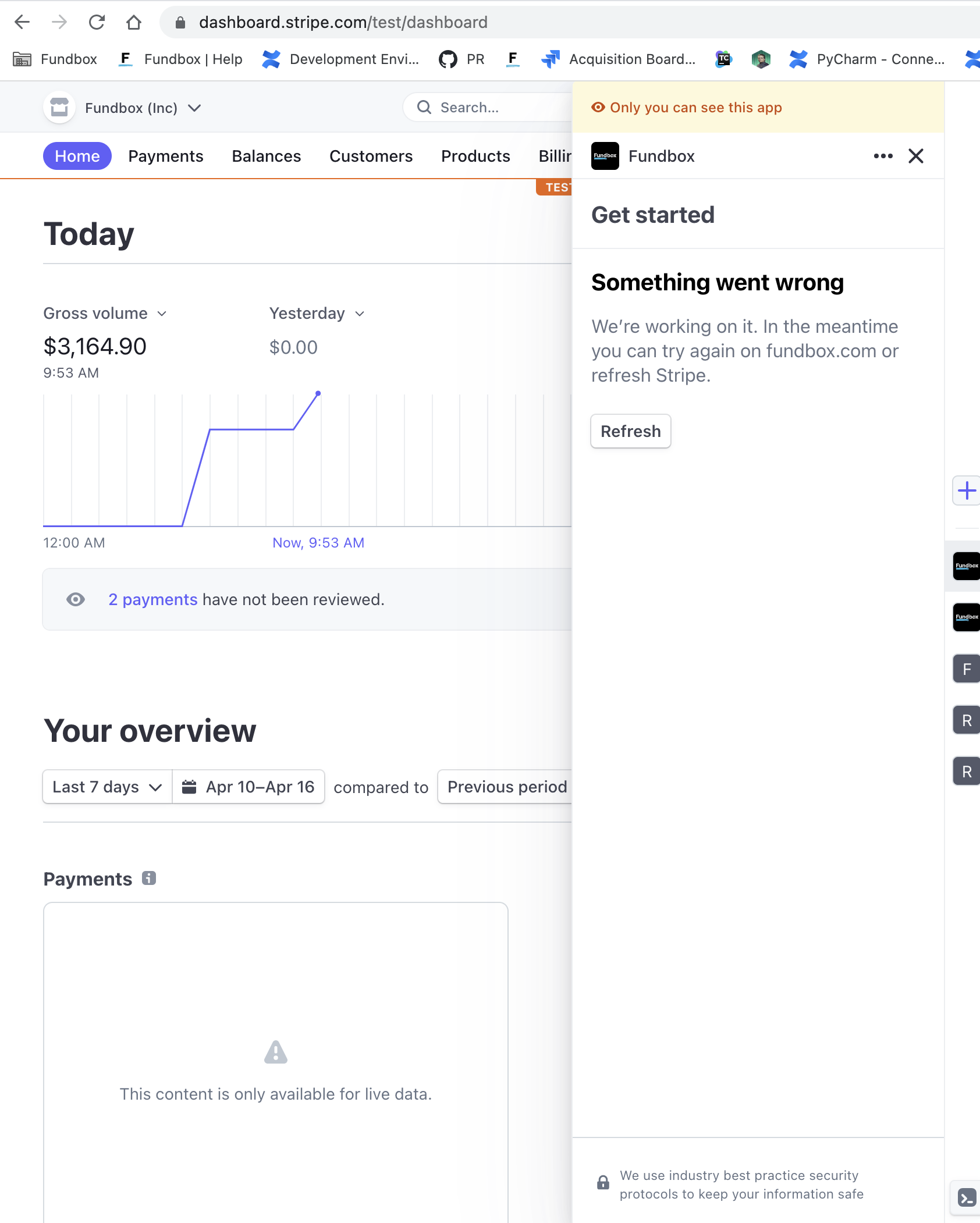Screen dimensions: 980x1223
Task: Go to the Home tab
Action: pos(77,156)
